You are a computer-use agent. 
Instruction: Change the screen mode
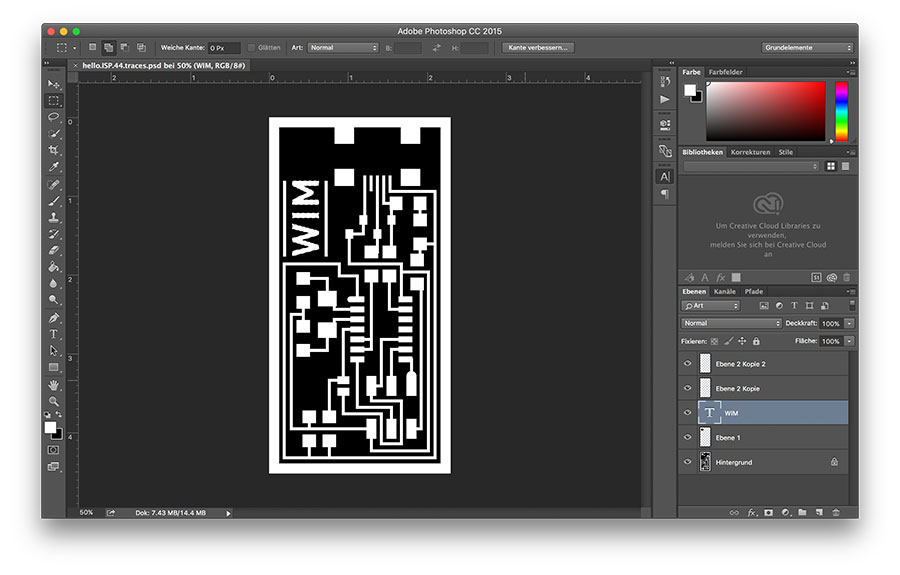(x=53, y=467)
